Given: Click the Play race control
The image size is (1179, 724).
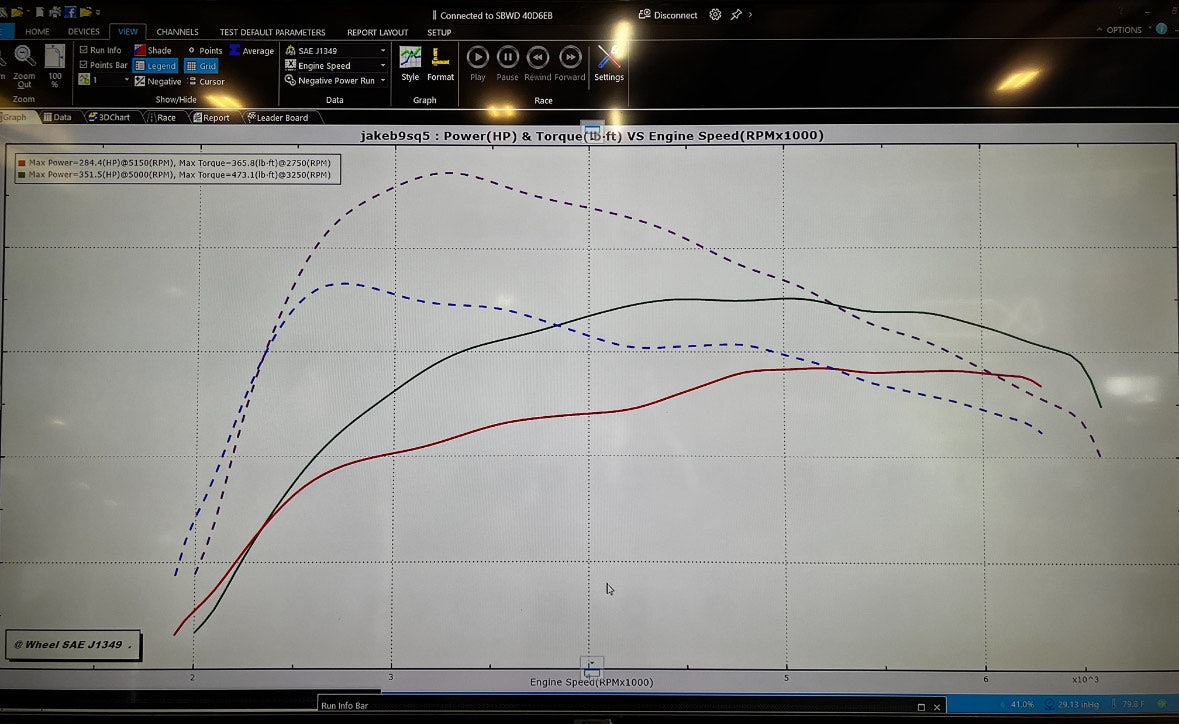Looking at the screenshot, I should pyautogui.click(x=477, y=57).
